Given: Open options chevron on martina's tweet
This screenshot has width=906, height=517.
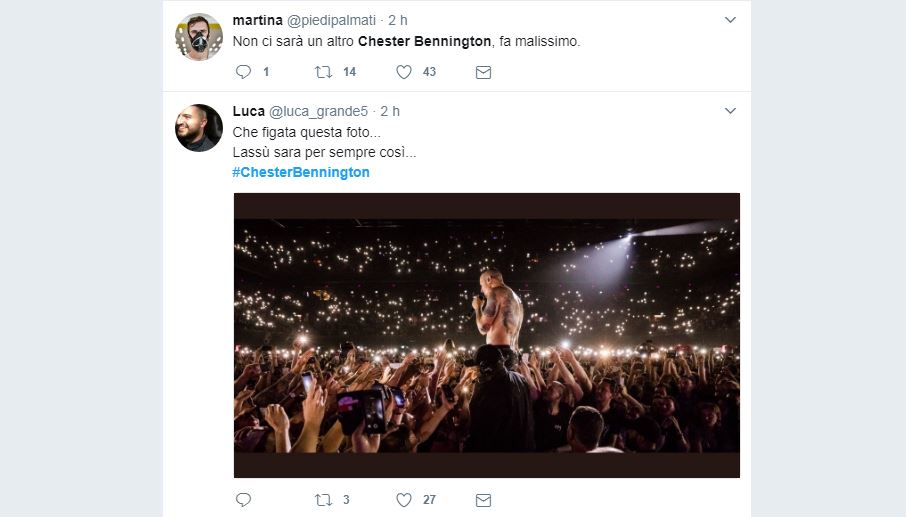Looking at the screenshot, I should pos(730,20).
